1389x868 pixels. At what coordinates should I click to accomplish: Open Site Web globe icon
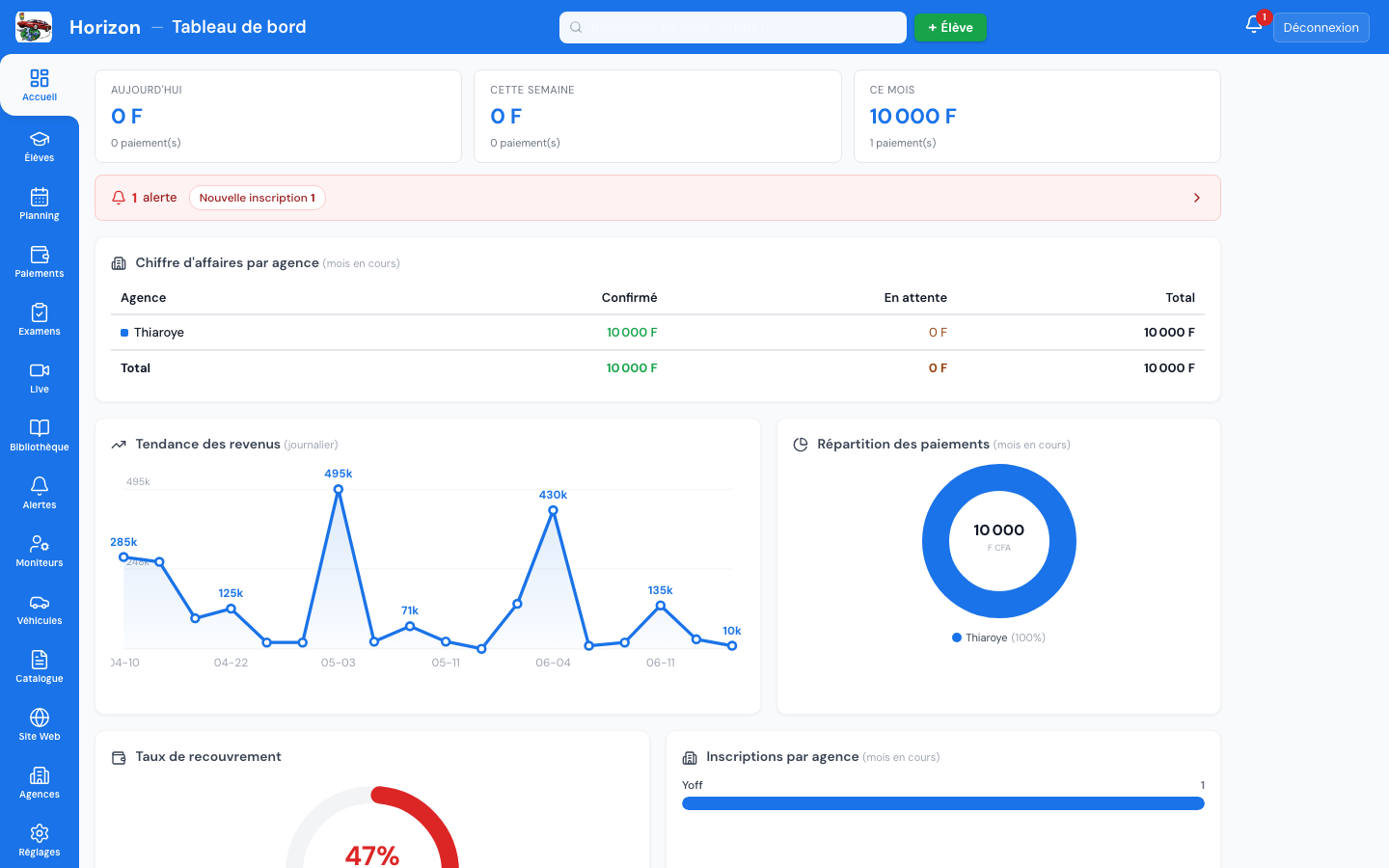[40, 724]
